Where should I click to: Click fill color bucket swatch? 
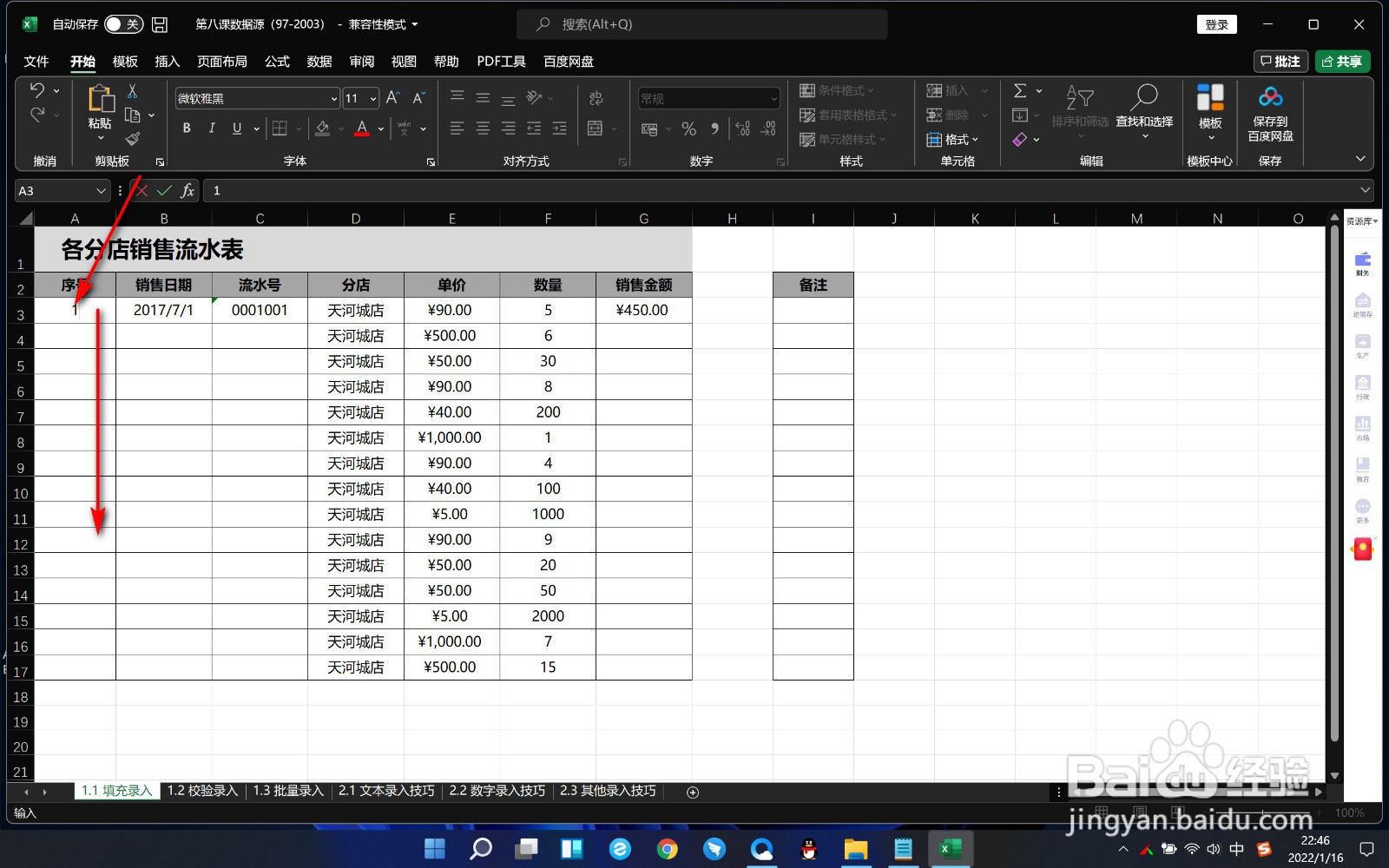tap(322, 128)
